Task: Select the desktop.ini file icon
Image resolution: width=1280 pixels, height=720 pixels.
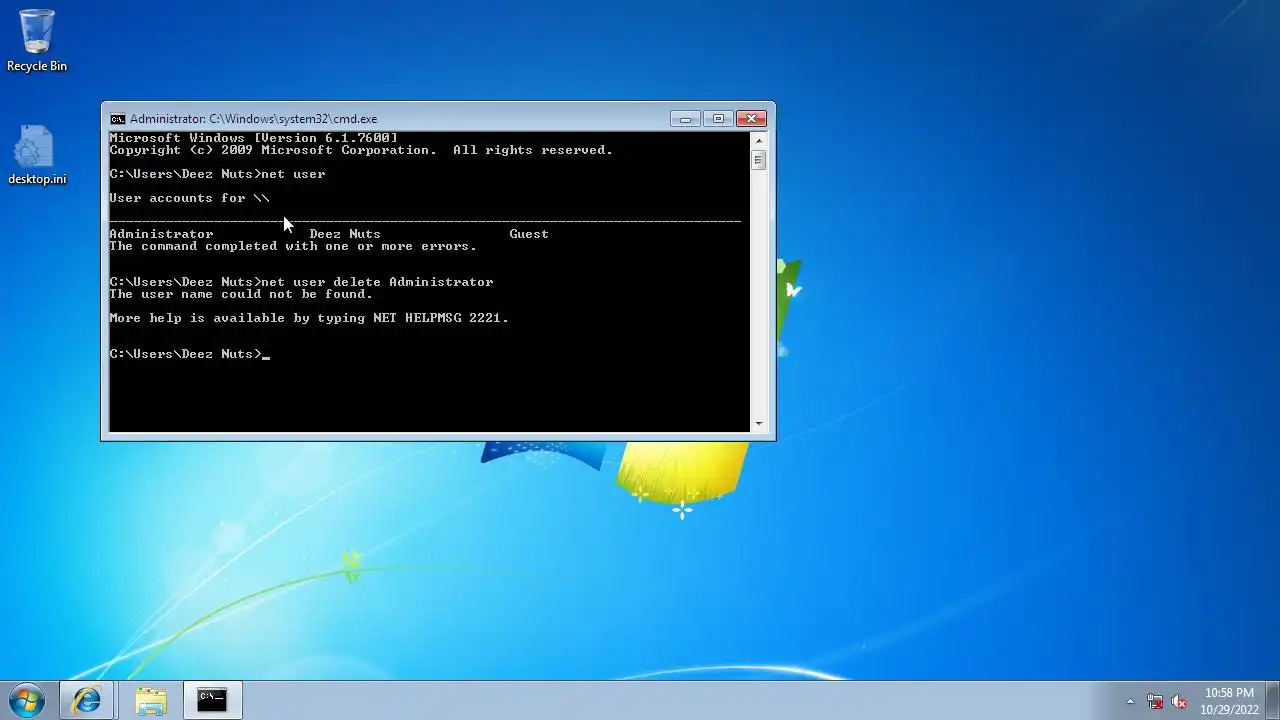Action: pyautogui.click(x=37, y=156)
